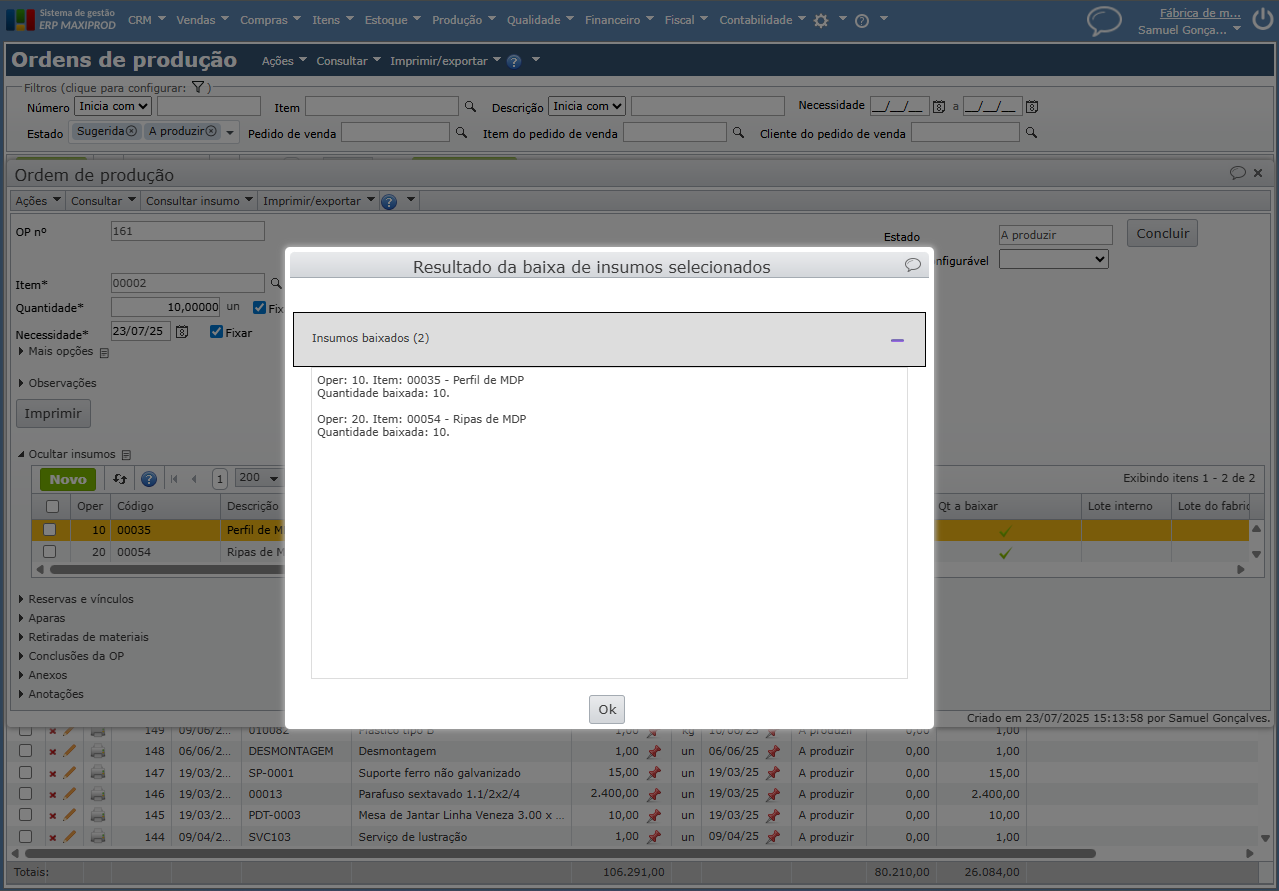Click the ERP MAXIPROD logo
The width and height of the screenshot is (1279, 891).
pos(62,19)
